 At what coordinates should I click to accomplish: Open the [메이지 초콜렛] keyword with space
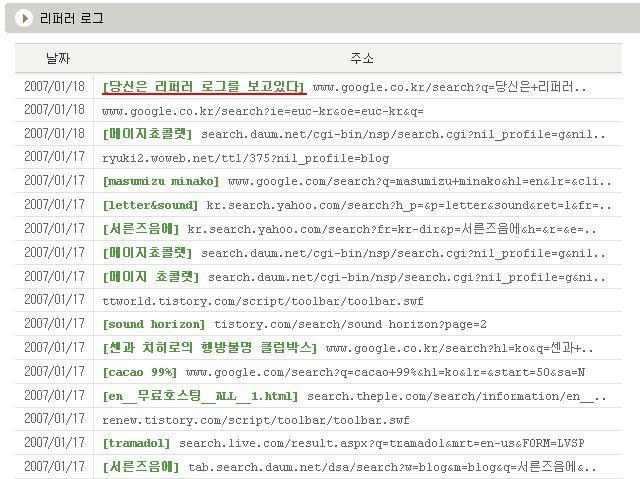(151, 277)
